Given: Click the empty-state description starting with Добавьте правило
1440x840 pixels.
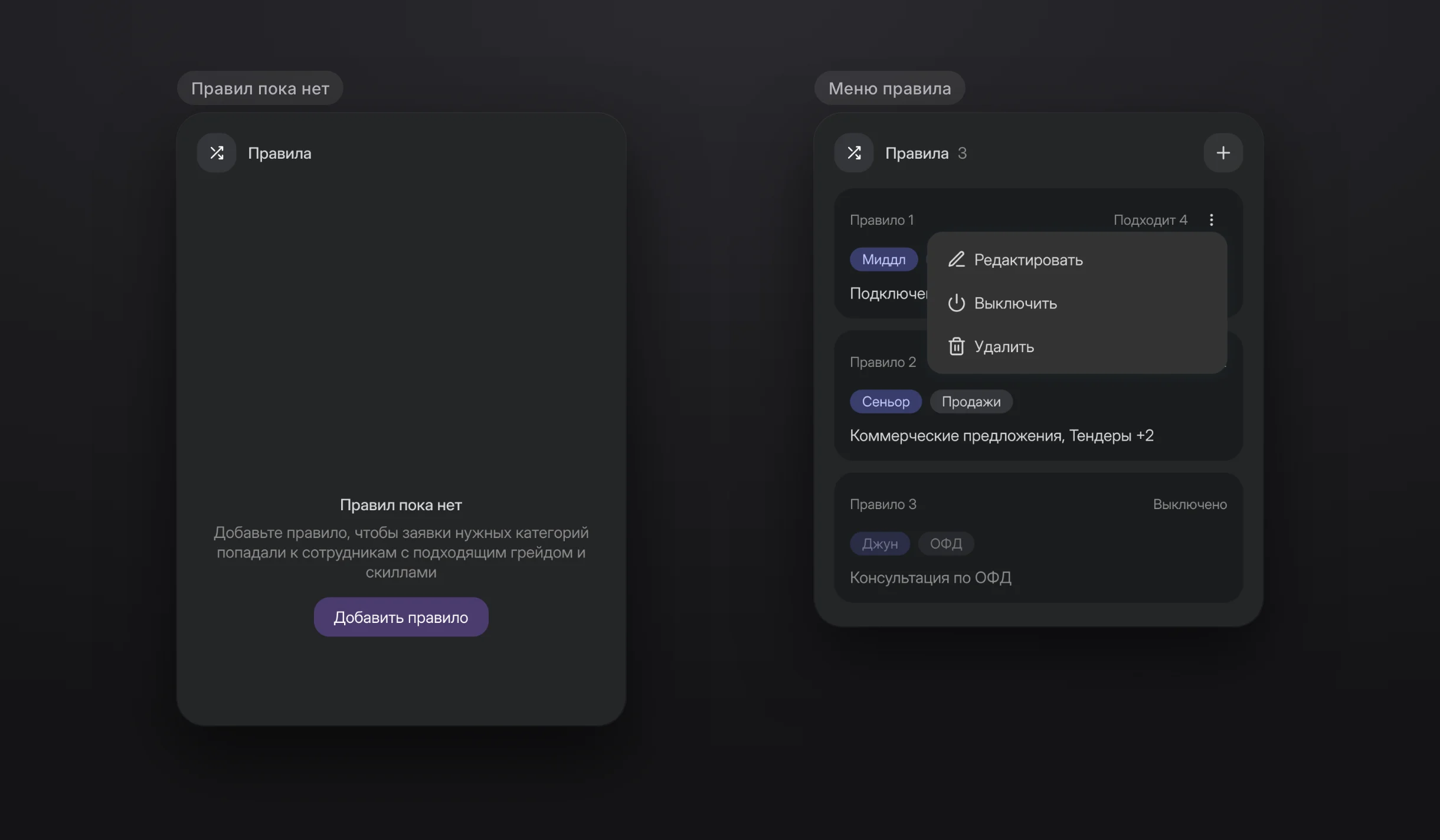Looking at the screenshot, I should pyautogui.click(x=401, y=552).
